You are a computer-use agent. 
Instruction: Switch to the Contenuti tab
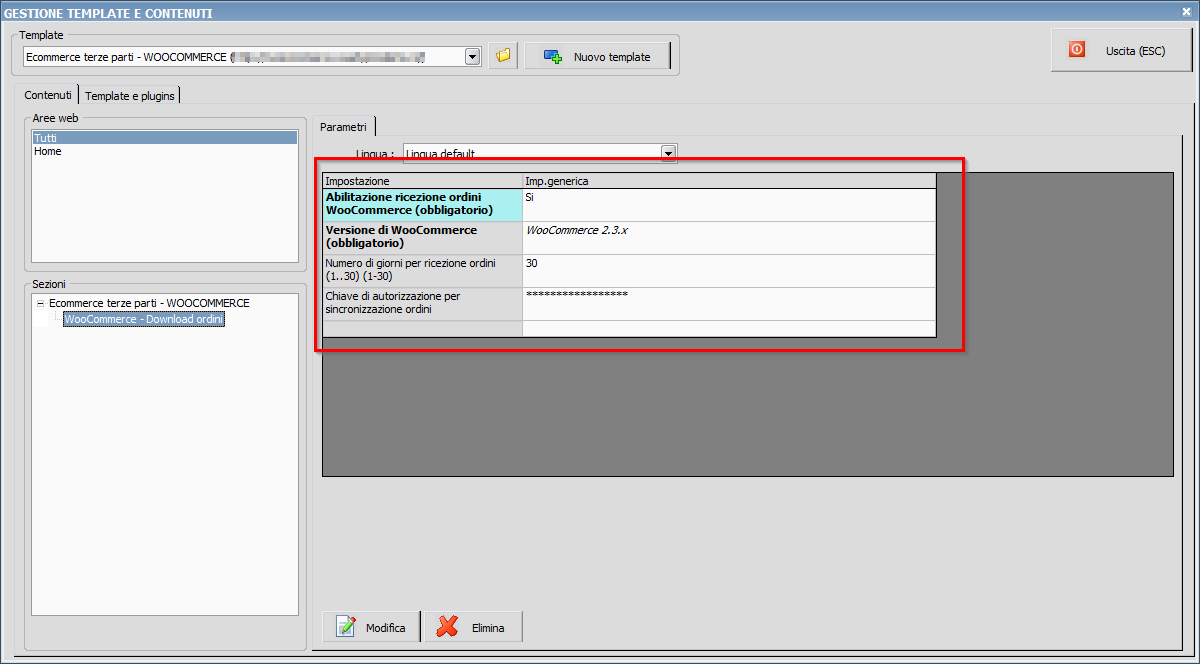click(48, 95)
